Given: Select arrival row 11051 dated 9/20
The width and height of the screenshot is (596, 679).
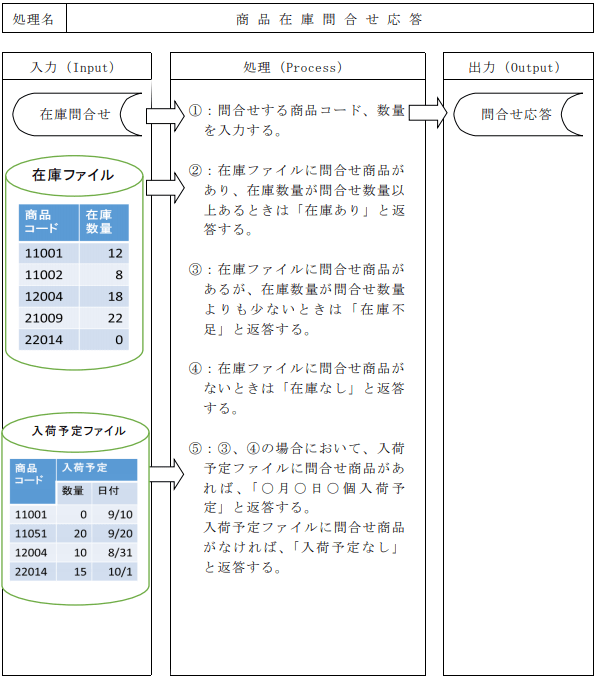Looking at the screenshot, I should click(74, 534).
